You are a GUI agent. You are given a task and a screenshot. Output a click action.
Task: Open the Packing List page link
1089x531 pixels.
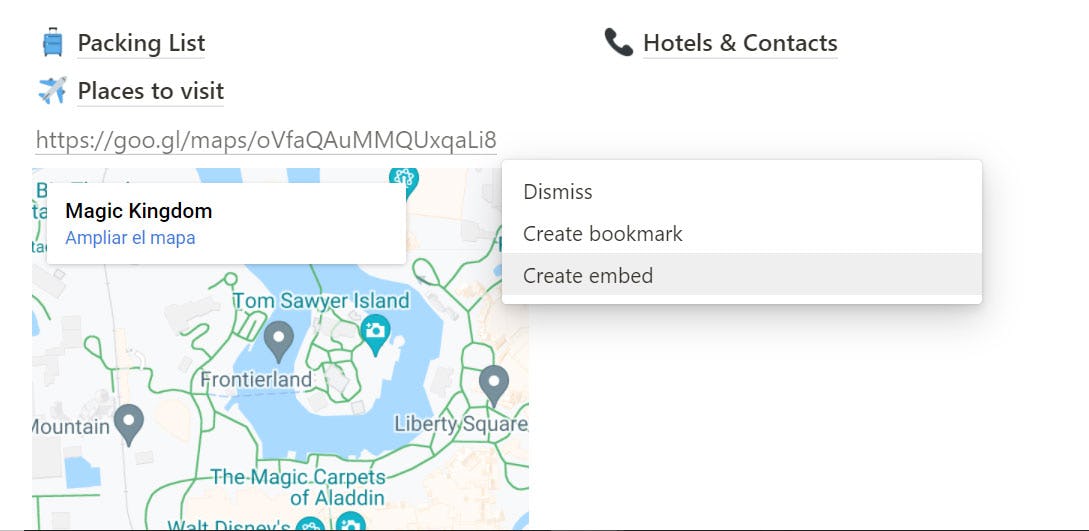pyautogui.click(x=141, y=43)
